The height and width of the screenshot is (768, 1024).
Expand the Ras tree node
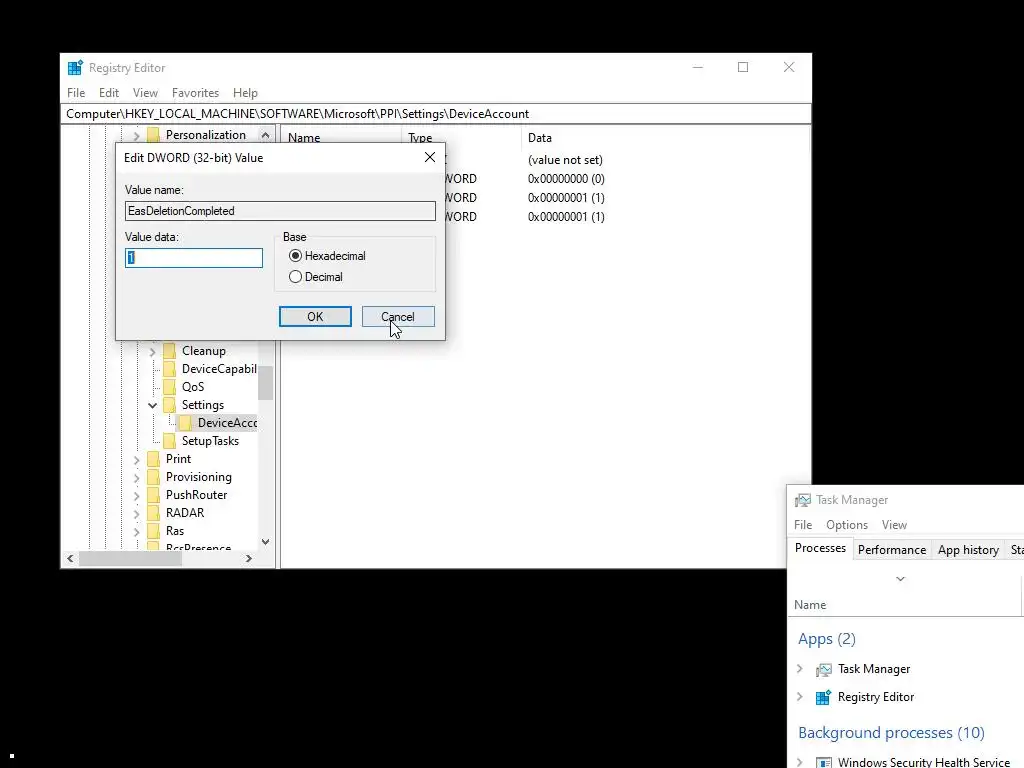[136, 532]
